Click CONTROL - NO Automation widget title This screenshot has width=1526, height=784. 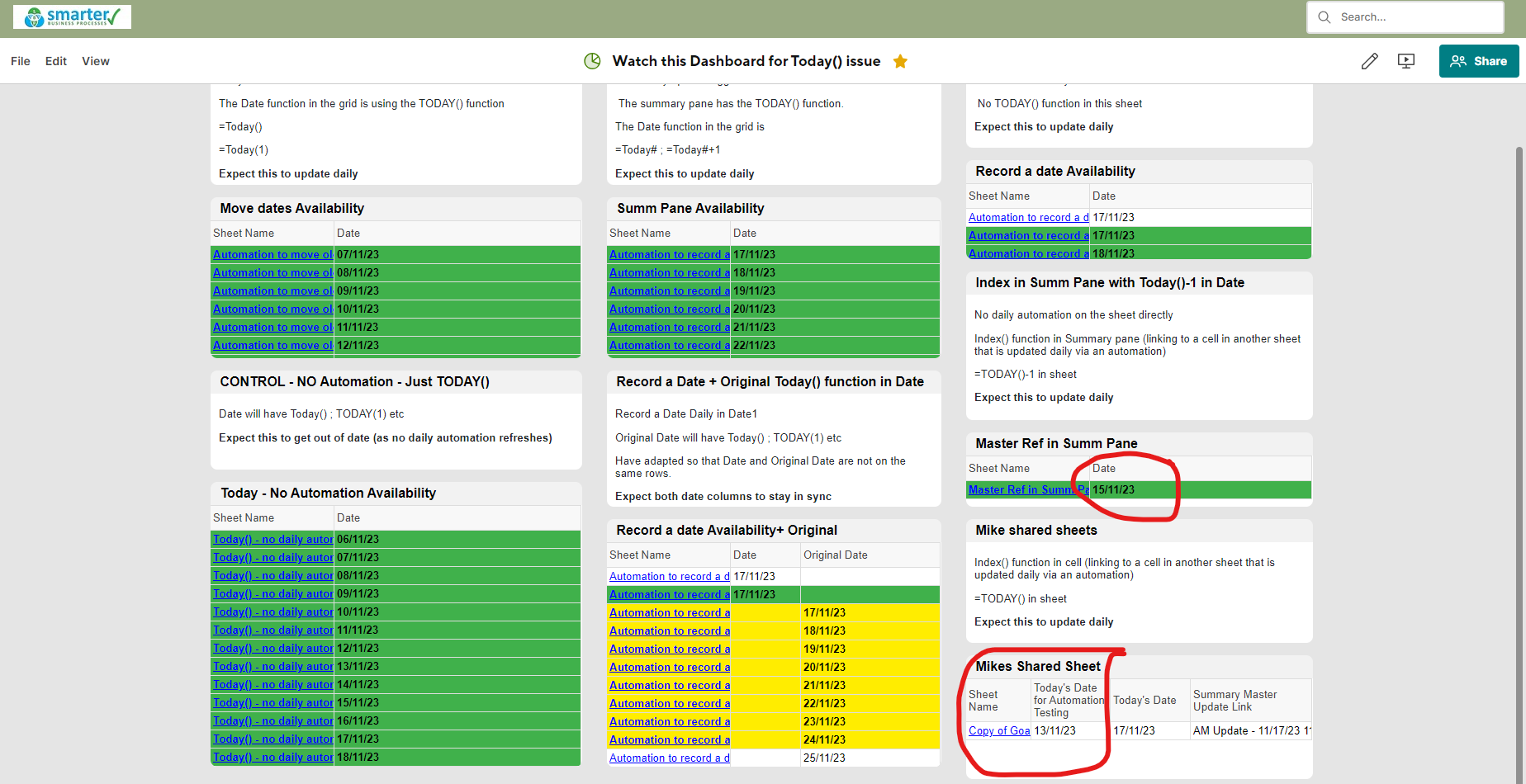click(x=355, y=382)
